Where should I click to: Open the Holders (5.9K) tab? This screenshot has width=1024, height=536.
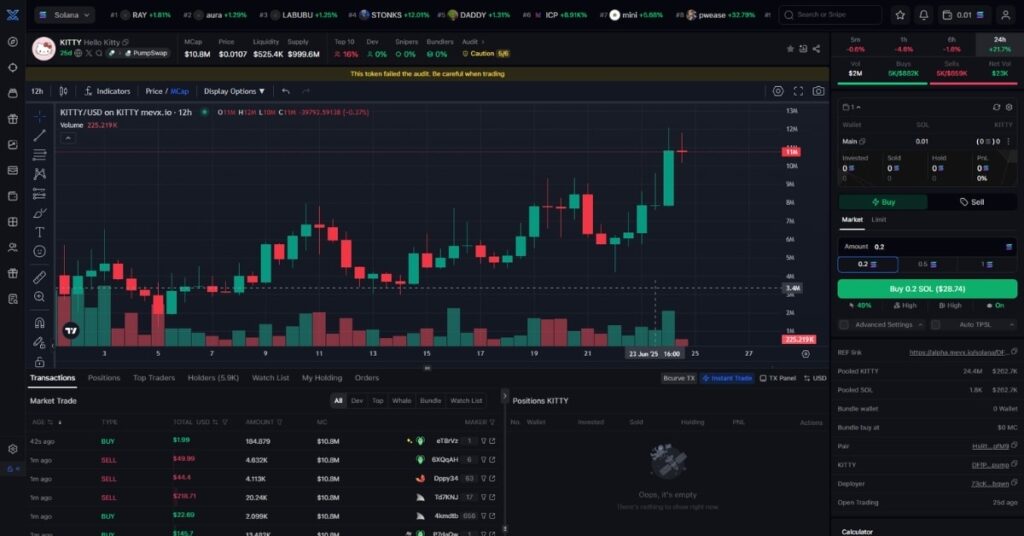click(213, 378)
